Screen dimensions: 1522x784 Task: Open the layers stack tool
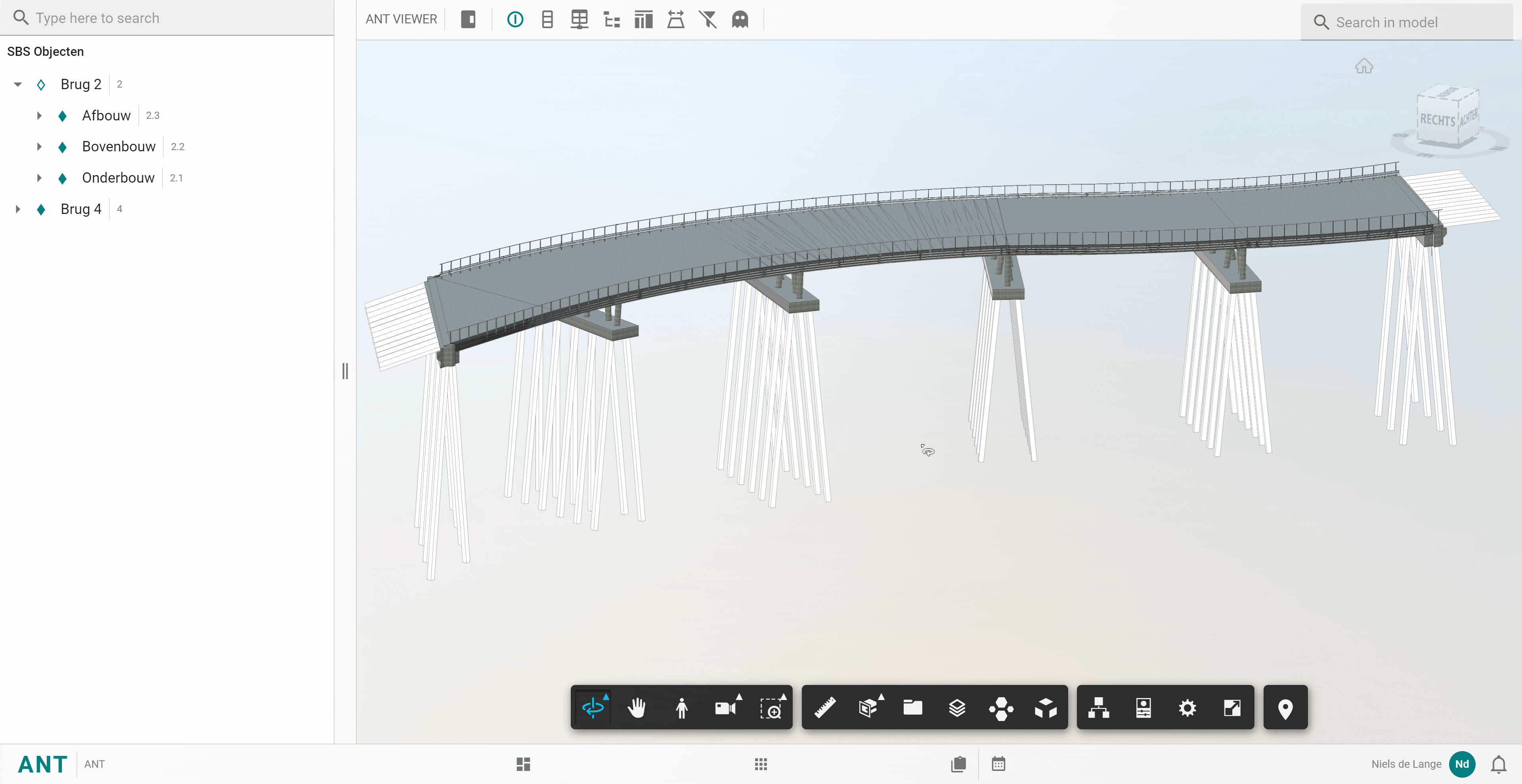tap(956, 707)
